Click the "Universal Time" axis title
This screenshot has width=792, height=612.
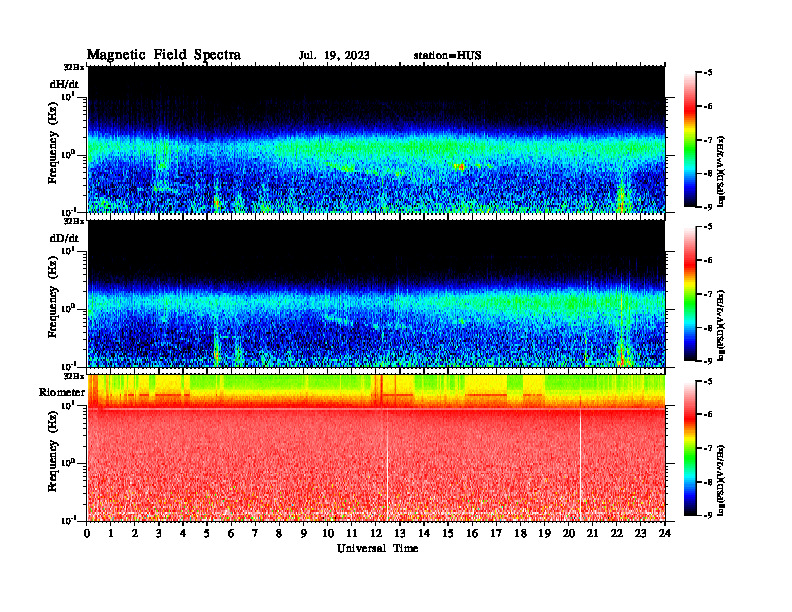377,548
